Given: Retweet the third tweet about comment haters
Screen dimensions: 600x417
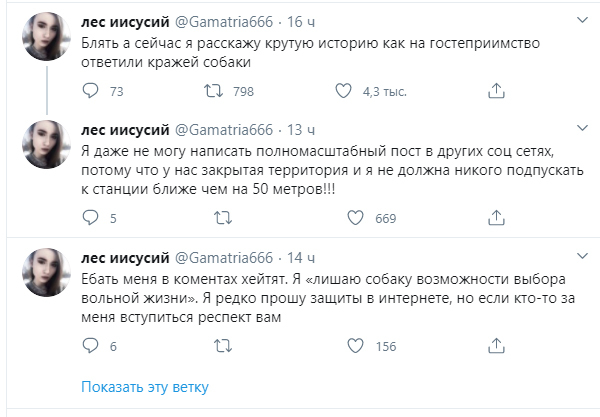Looking at the screenshot, I should (212, 346).
